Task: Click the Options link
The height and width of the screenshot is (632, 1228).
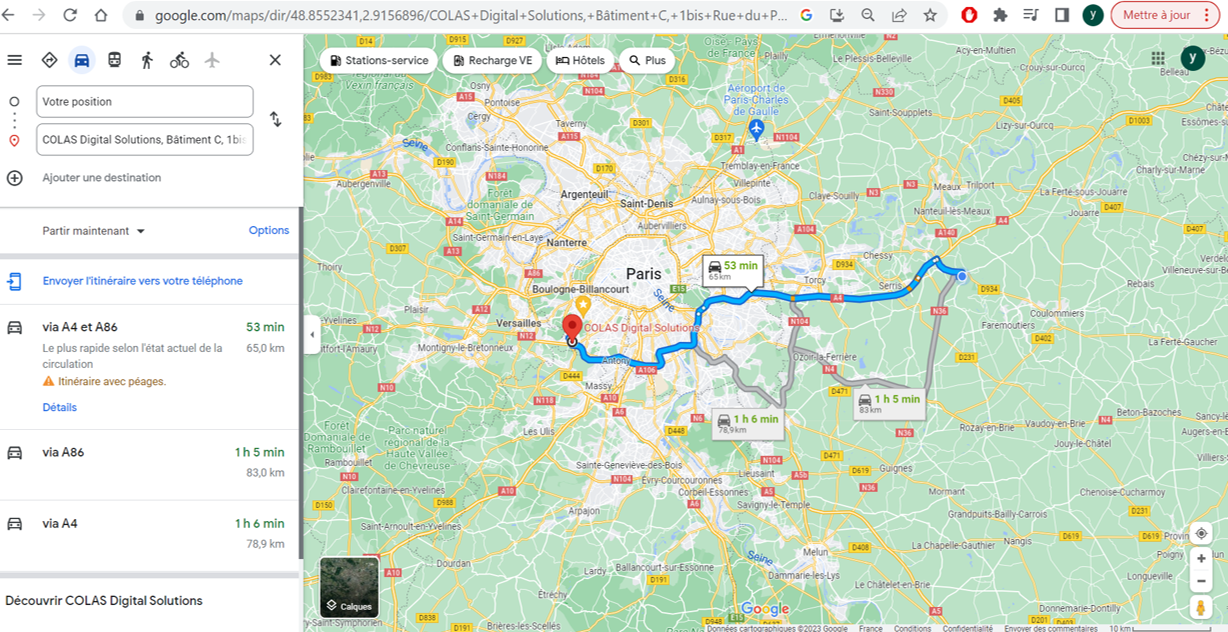Action: coord(268,230)
